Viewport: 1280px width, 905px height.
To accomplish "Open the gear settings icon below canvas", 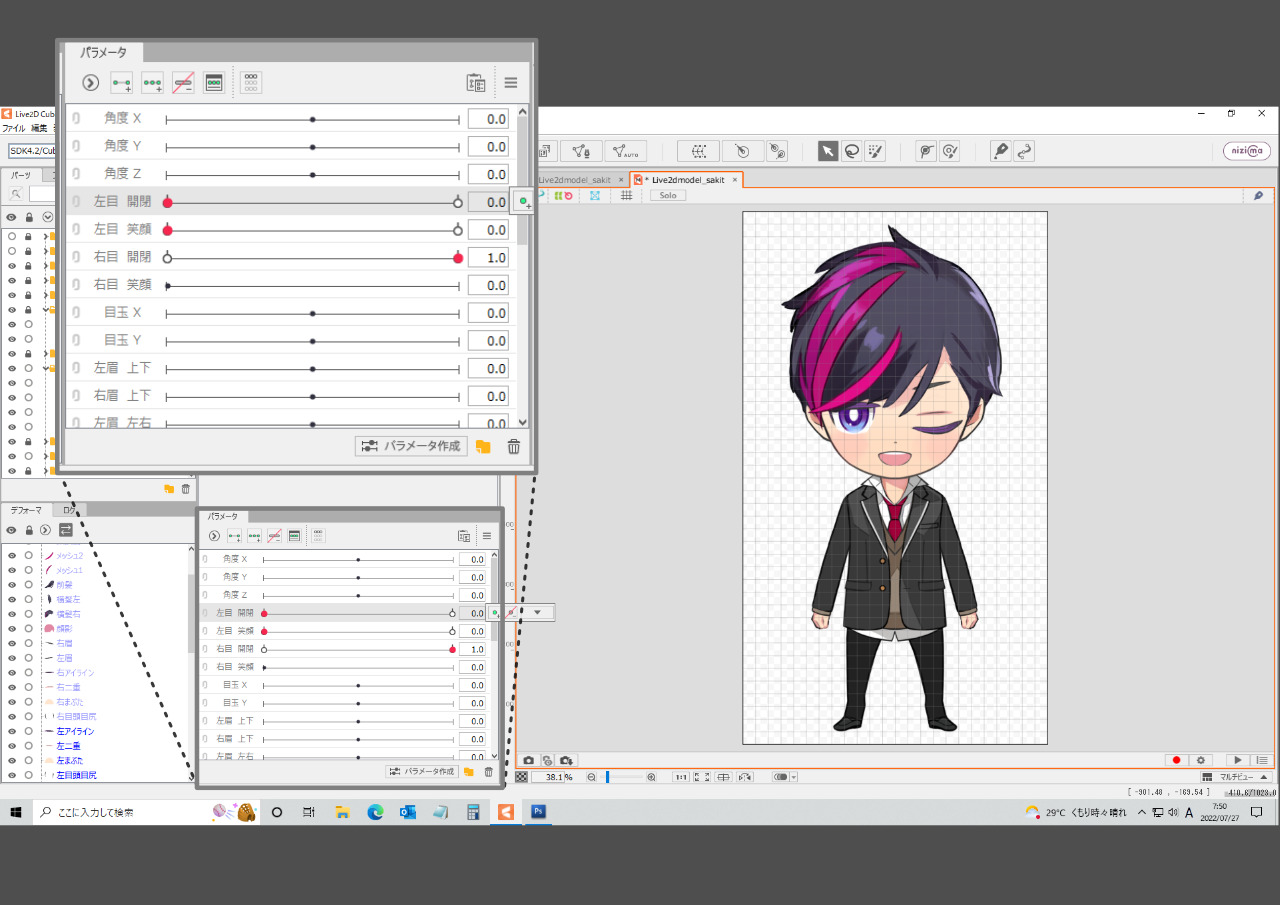I will point(1201,761).
